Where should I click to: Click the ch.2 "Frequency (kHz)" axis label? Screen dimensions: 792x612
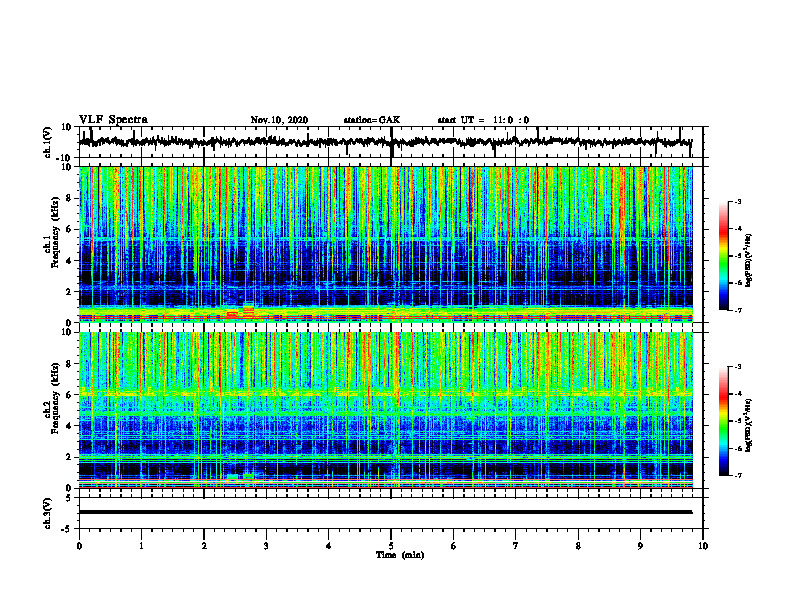coord(56,399)
